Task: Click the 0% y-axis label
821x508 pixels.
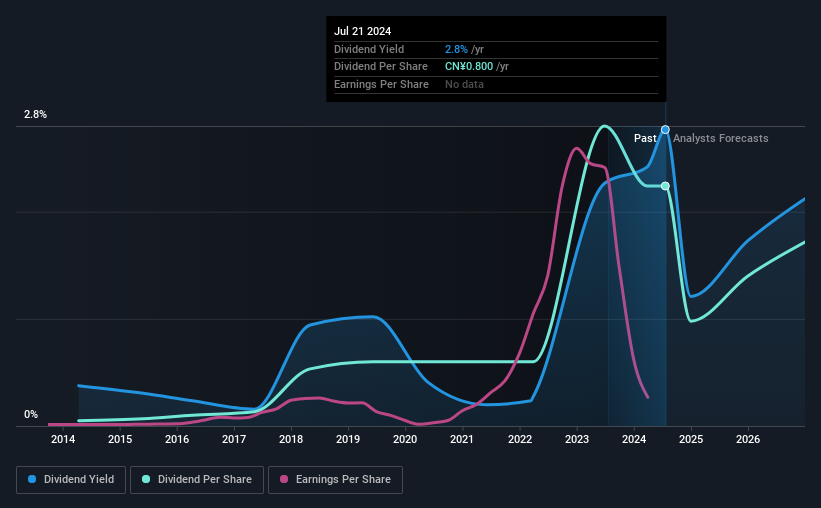Action: [31, 414]
